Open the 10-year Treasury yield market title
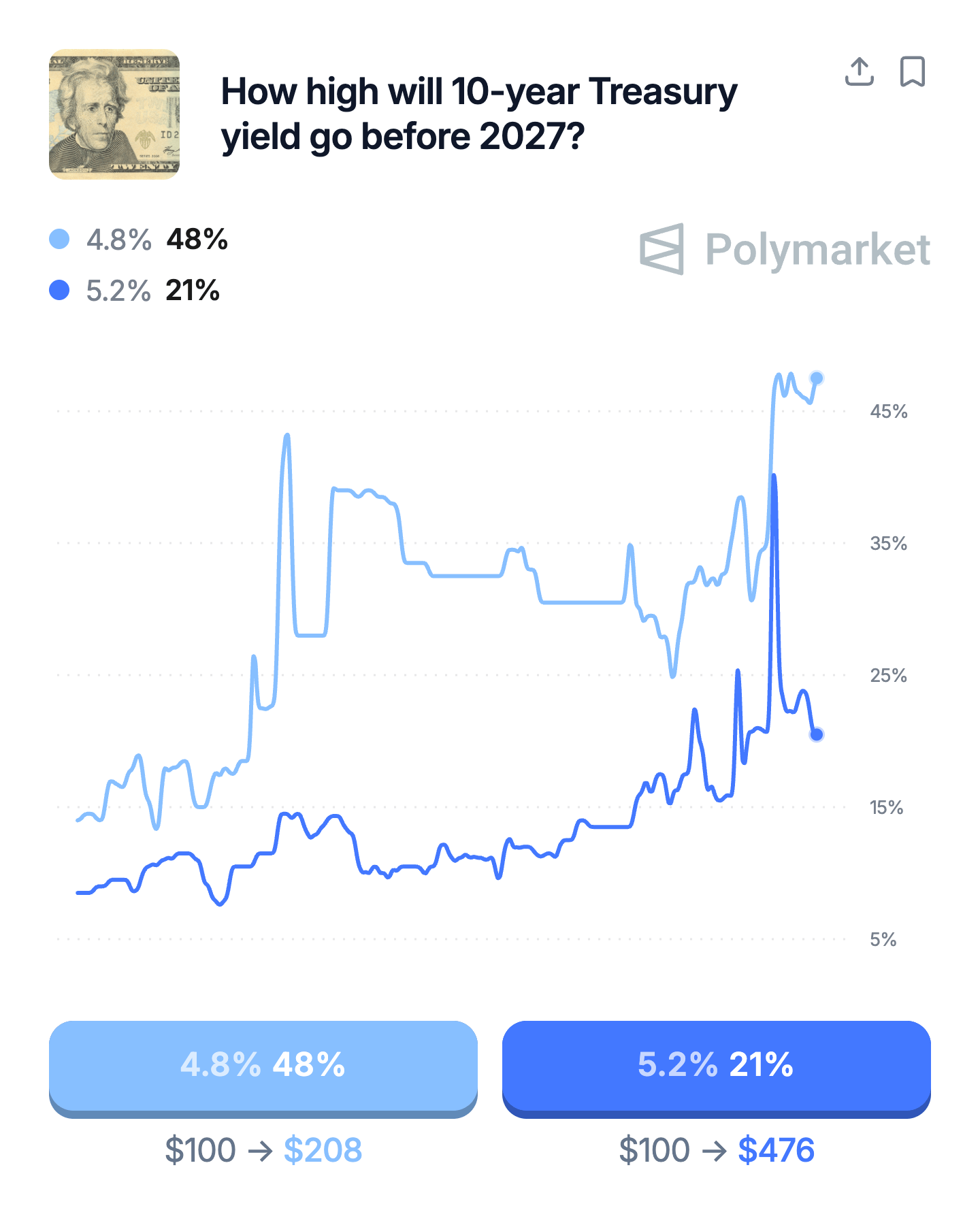This screenshot has width=980, height=1225. click(478, 114)
